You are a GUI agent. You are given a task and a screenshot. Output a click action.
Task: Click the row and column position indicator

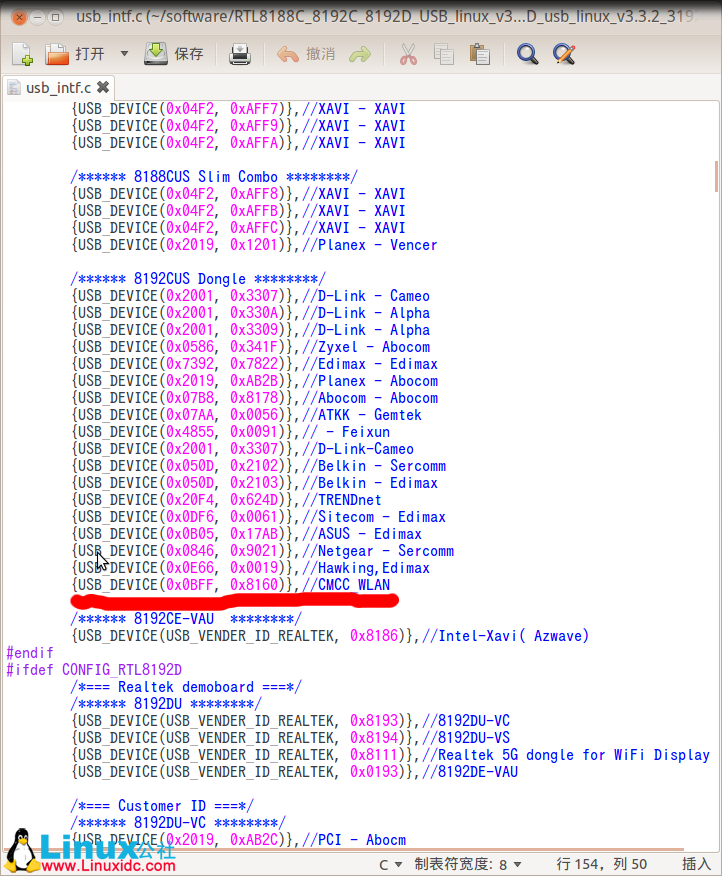coord(601,864)
